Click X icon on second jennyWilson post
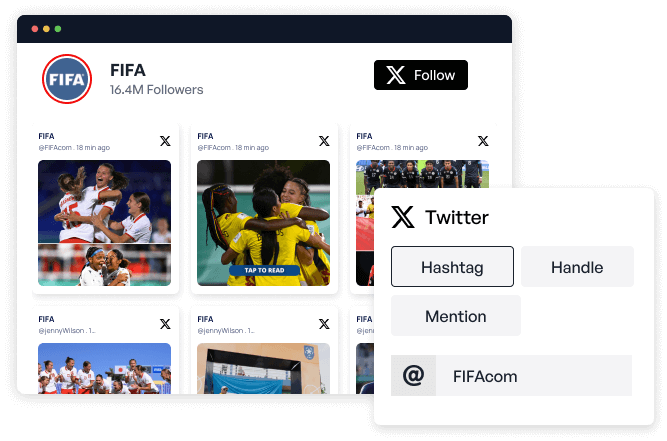667x441 pixels. (324, 324)
